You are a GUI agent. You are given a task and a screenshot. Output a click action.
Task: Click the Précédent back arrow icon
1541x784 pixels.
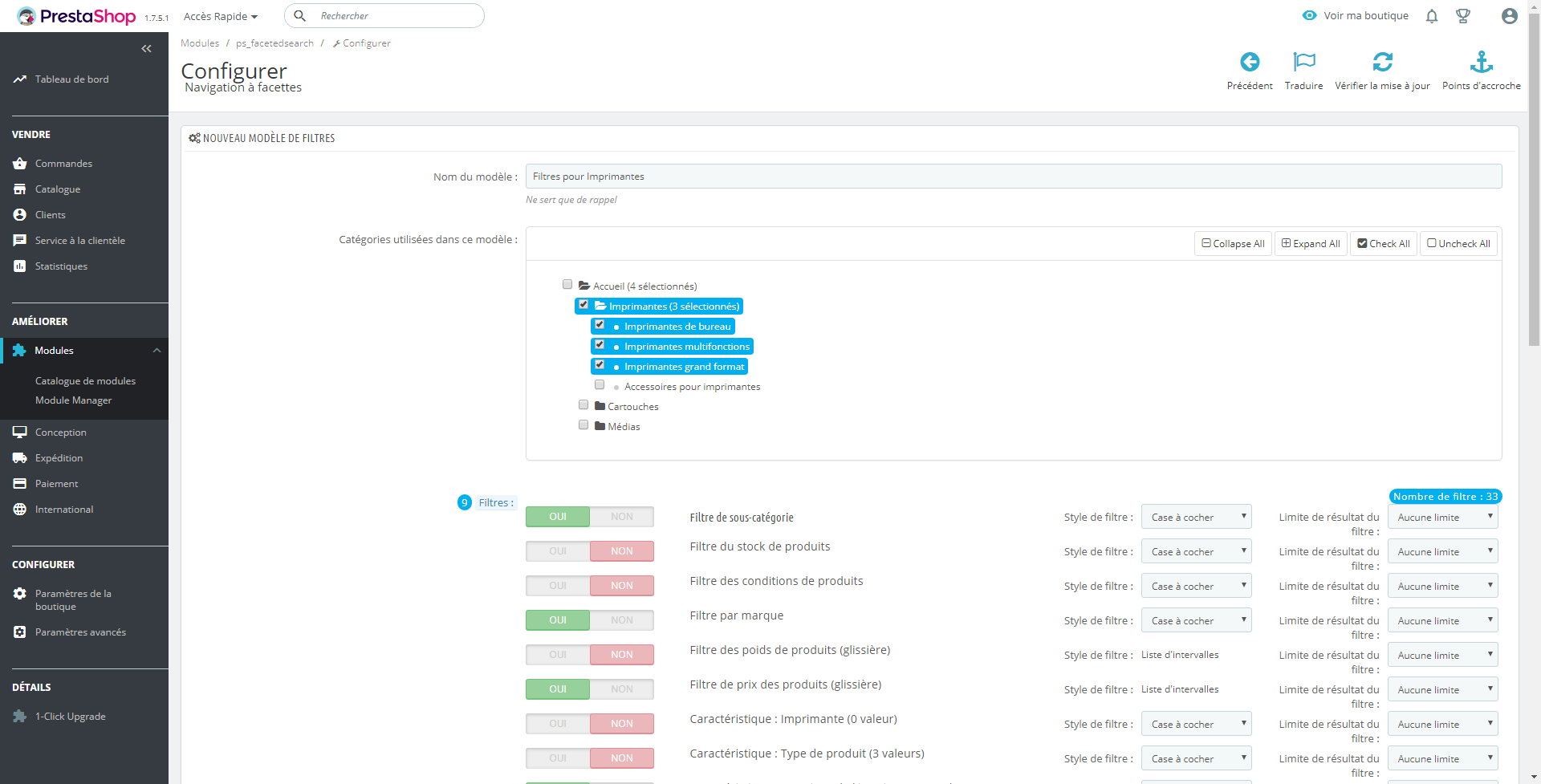click(1250, 62)
